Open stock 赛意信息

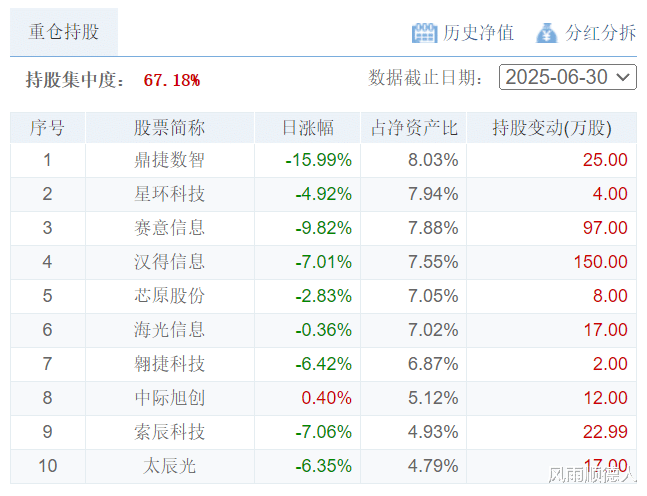point(170,228)
